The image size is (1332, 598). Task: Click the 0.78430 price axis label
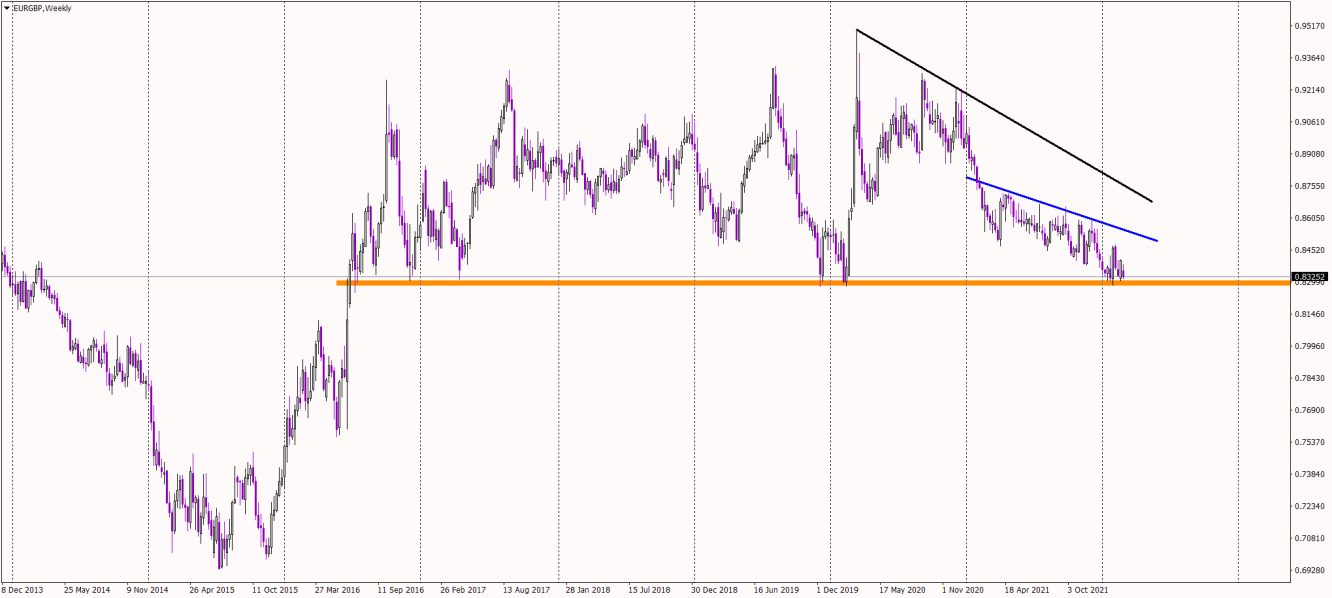point(1309,378)
